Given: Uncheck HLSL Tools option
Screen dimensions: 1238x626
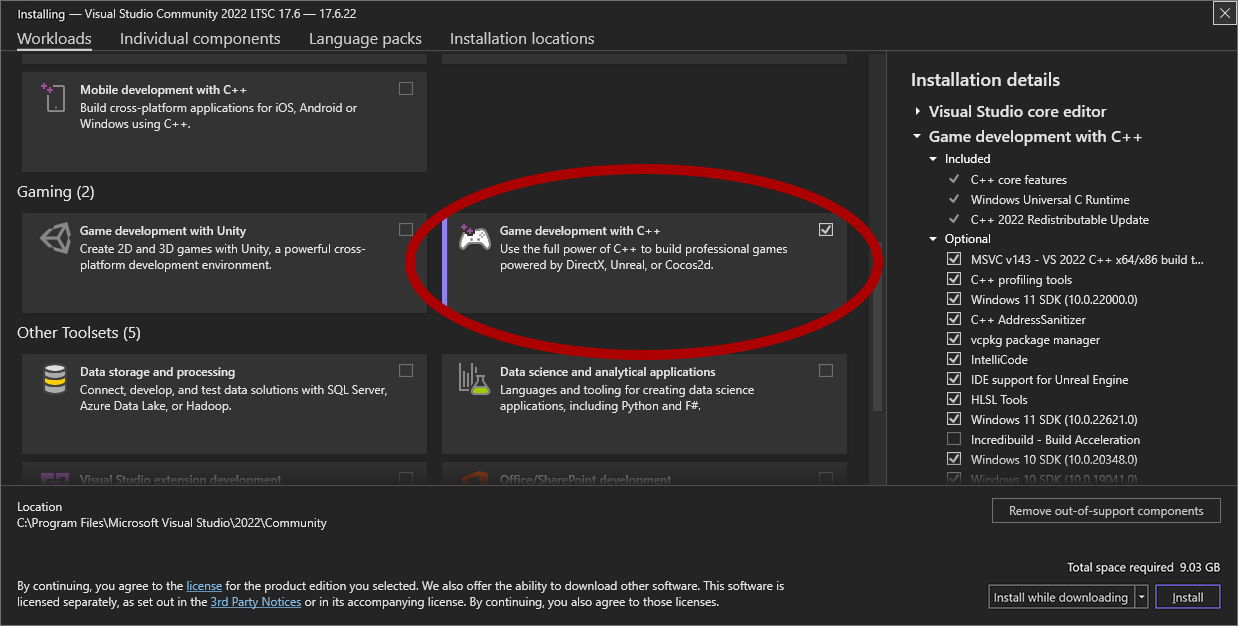Looking at the screenshot, I should pos(954,399).
